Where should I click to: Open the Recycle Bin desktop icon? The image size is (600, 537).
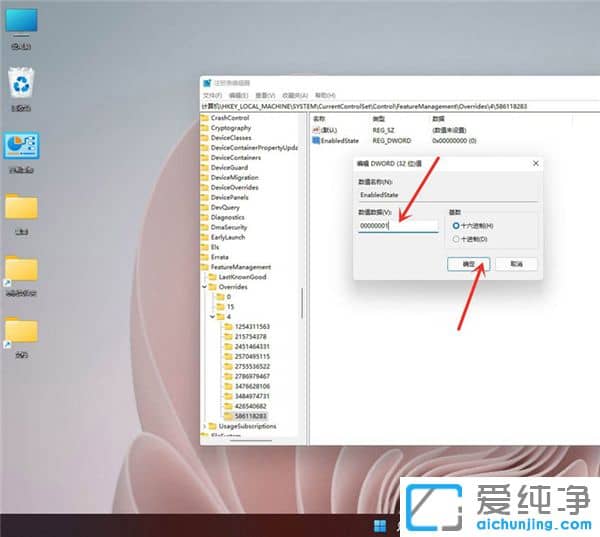(21, 83)
